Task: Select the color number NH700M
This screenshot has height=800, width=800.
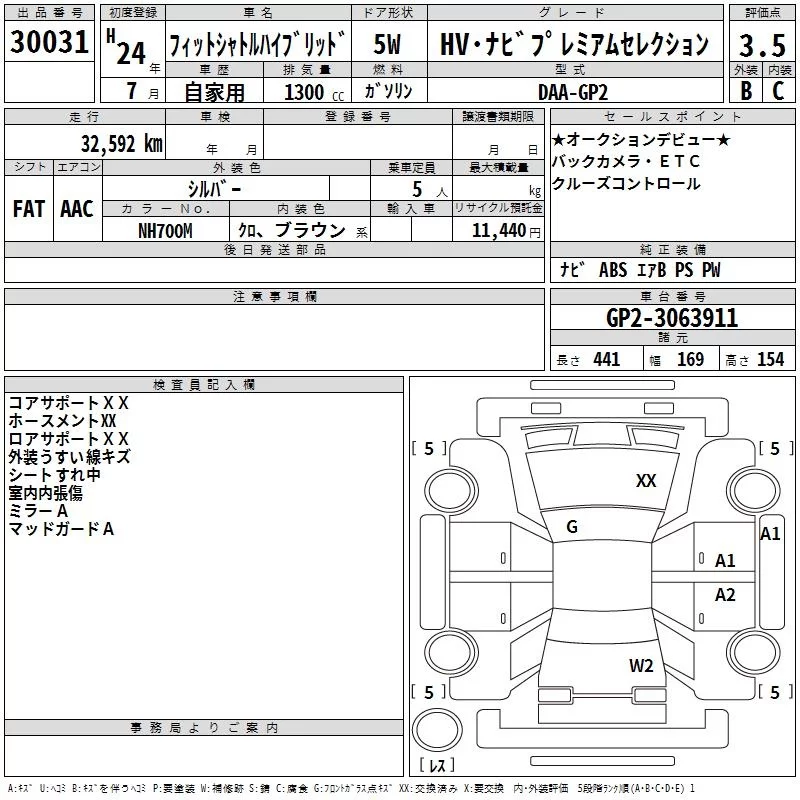Action: click(165, 231)
